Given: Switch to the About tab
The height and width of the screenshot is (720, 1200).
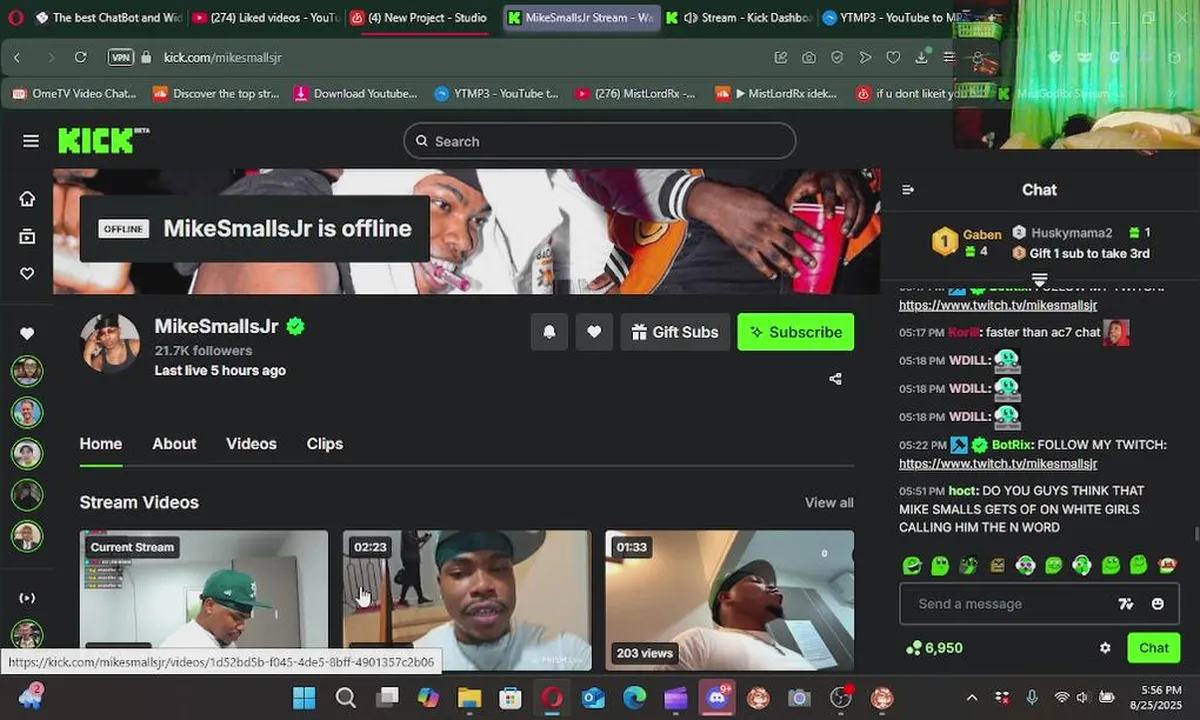Looking at the screenshot, I should (x=174, y=444).
